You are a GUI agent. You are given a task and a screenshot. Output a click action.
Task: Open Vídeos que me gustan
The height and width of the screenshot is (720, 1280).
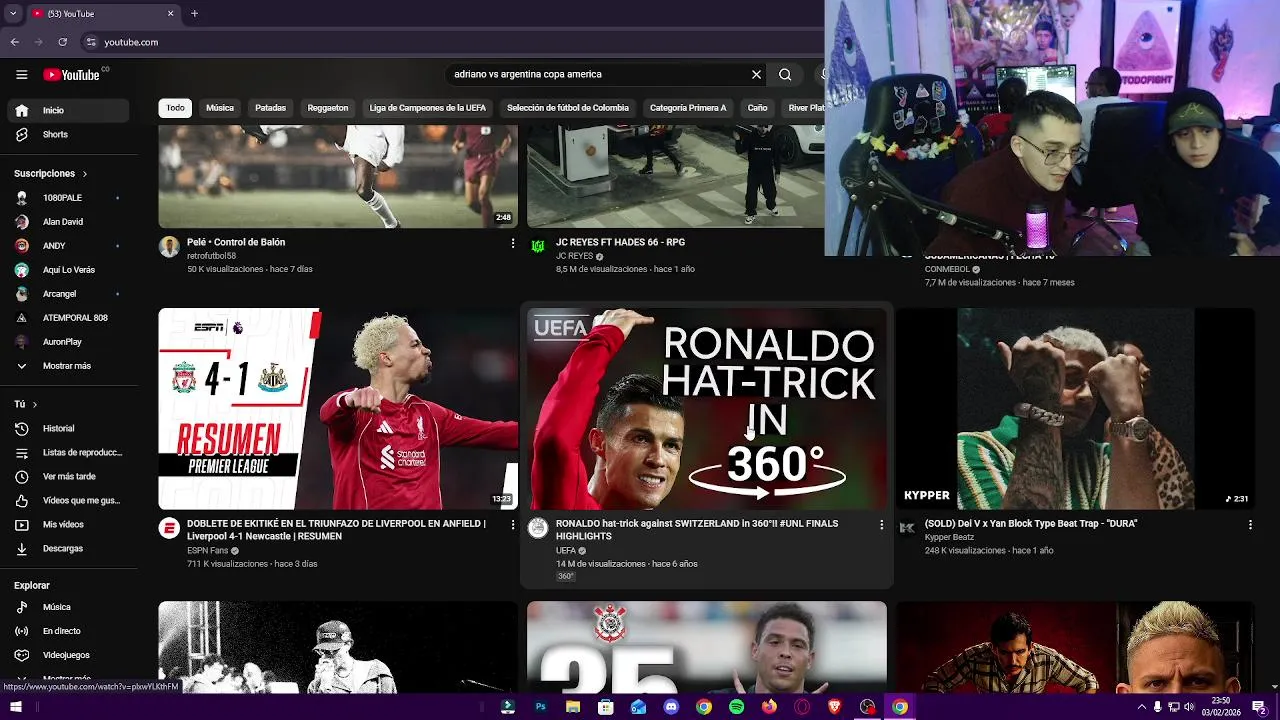click(x=69, y=500)
